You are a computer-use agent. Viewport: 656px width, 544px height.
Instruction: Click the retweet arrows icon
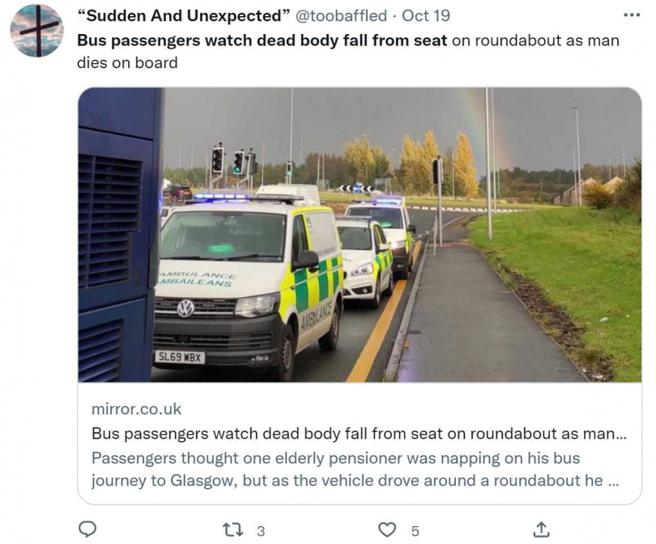(x=233, y=530)
